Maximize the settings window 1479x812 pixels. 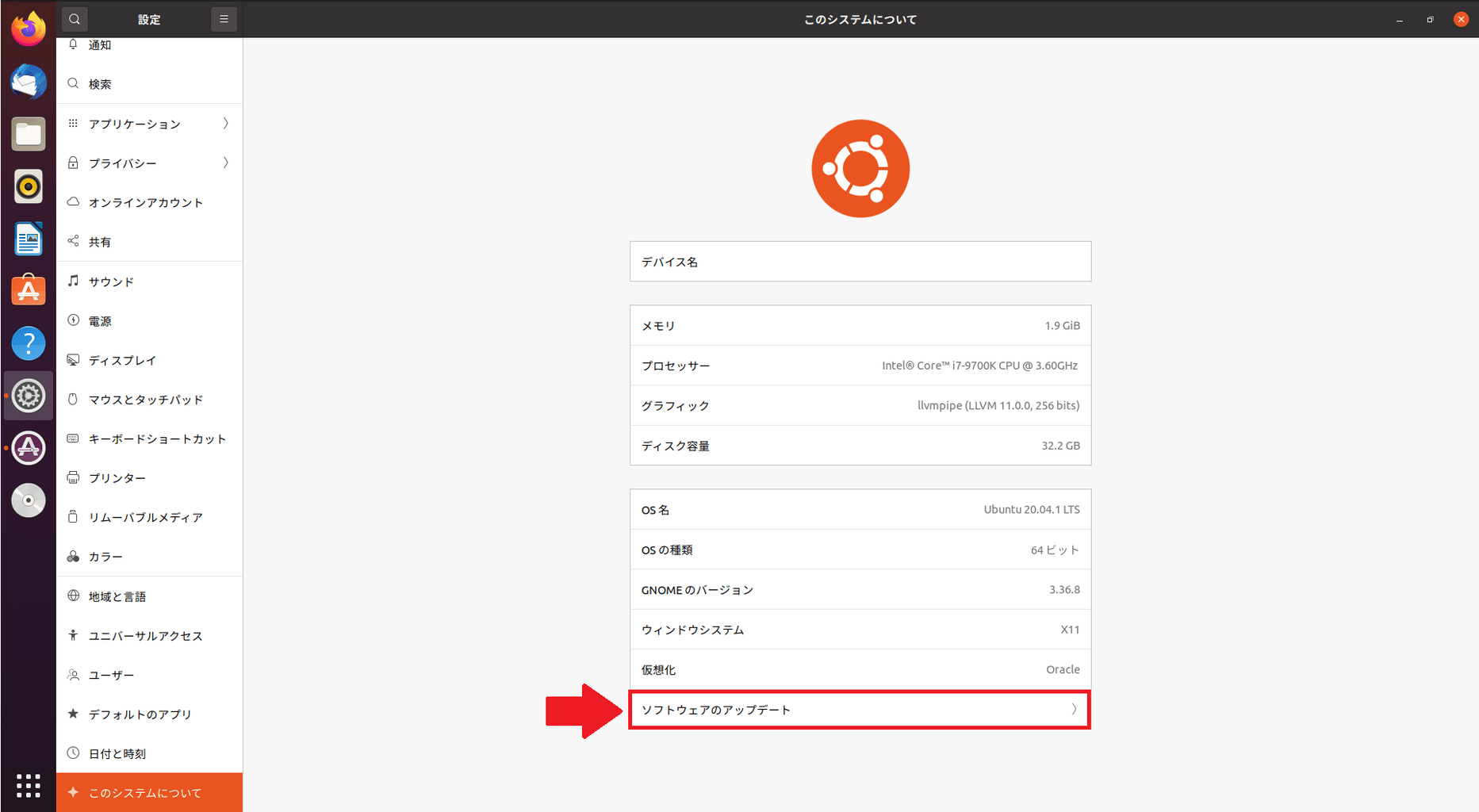coord(1430,20)
